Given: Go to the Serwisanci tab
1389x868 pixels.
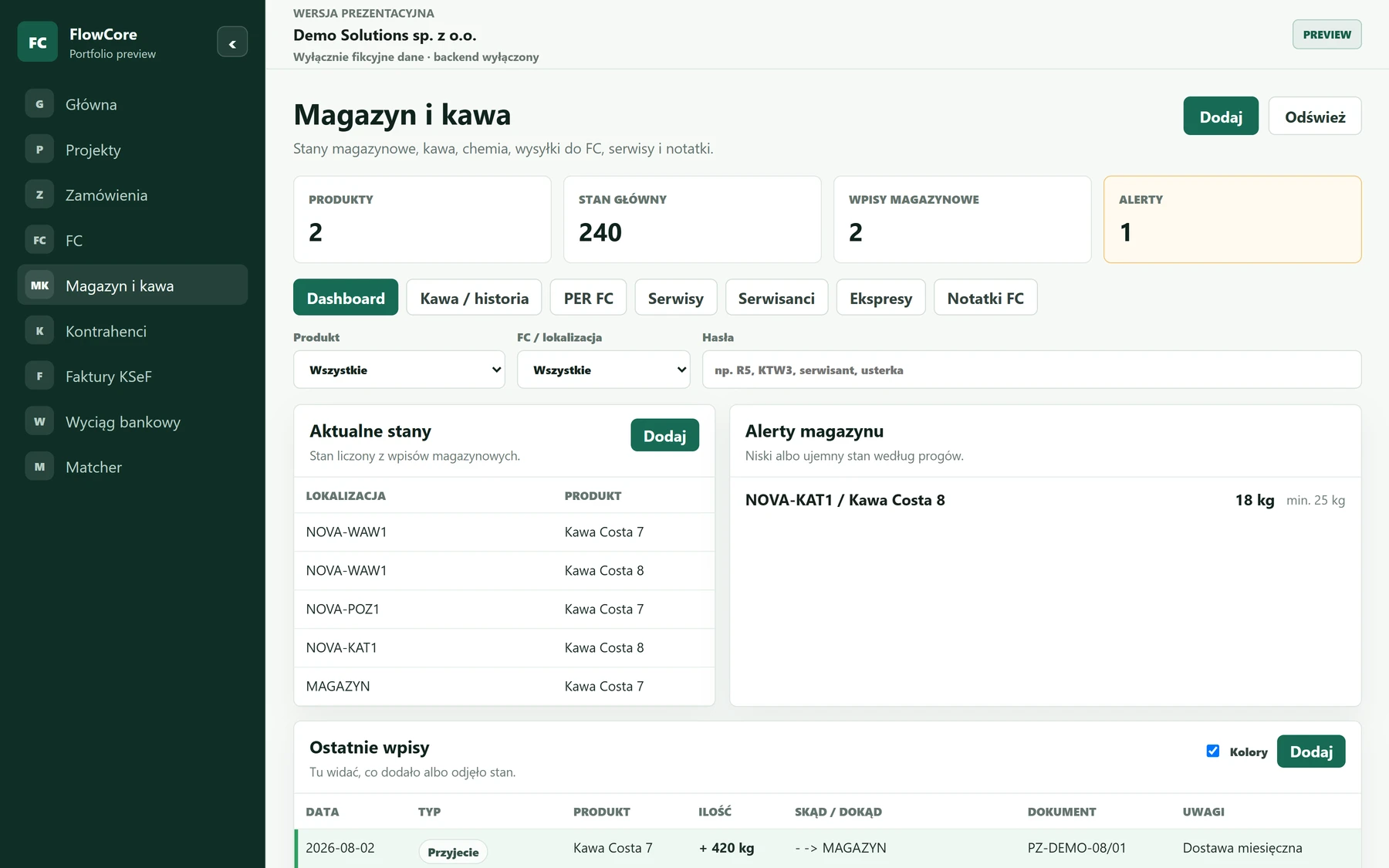Looking at the screenshot, I should (776, 298).
